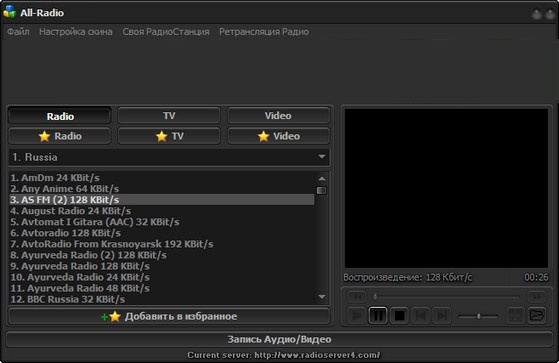
Task: Click the right round title-bar window button
Action: pyautogui.click(x=550, y=14)
